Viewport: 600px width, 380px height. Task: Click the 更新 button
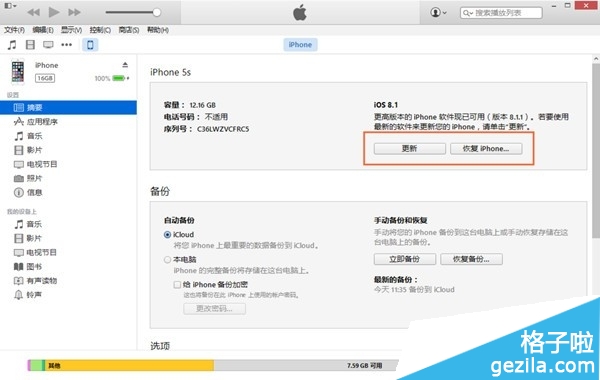point(409,148)
